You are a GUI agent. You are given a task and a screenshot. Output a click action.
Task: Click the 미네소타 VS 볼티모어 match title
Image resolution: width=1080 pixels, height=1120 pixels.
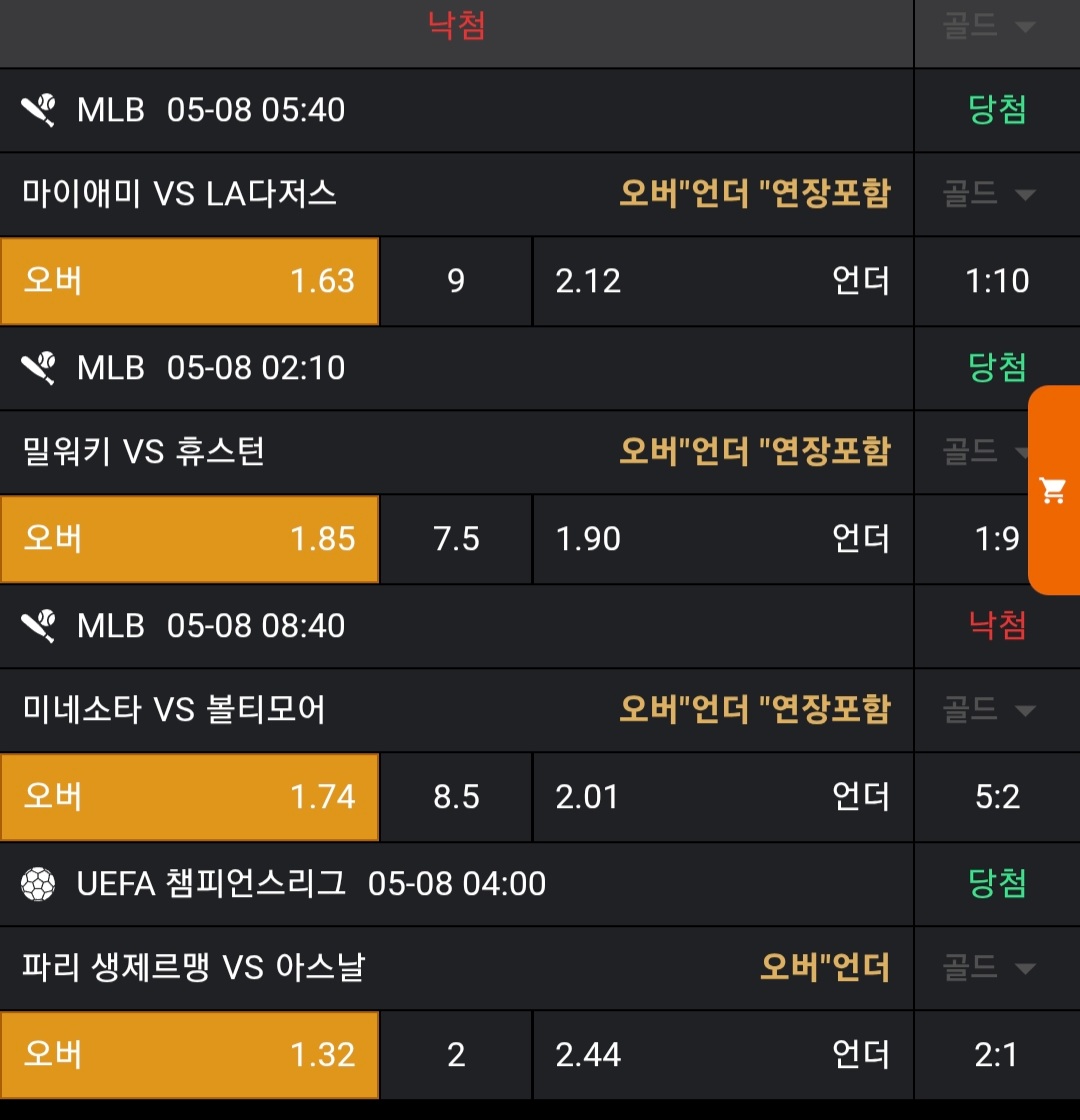click(174, 710)
